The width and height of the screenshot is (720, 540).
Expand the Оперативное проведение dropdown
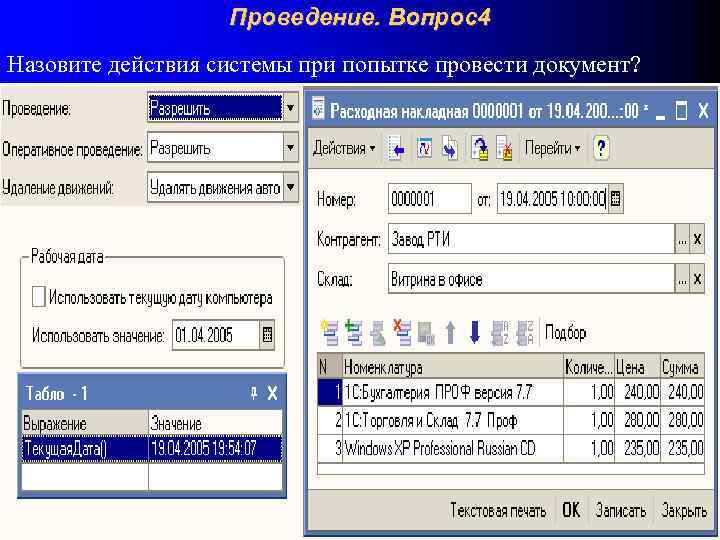(290, 148)
